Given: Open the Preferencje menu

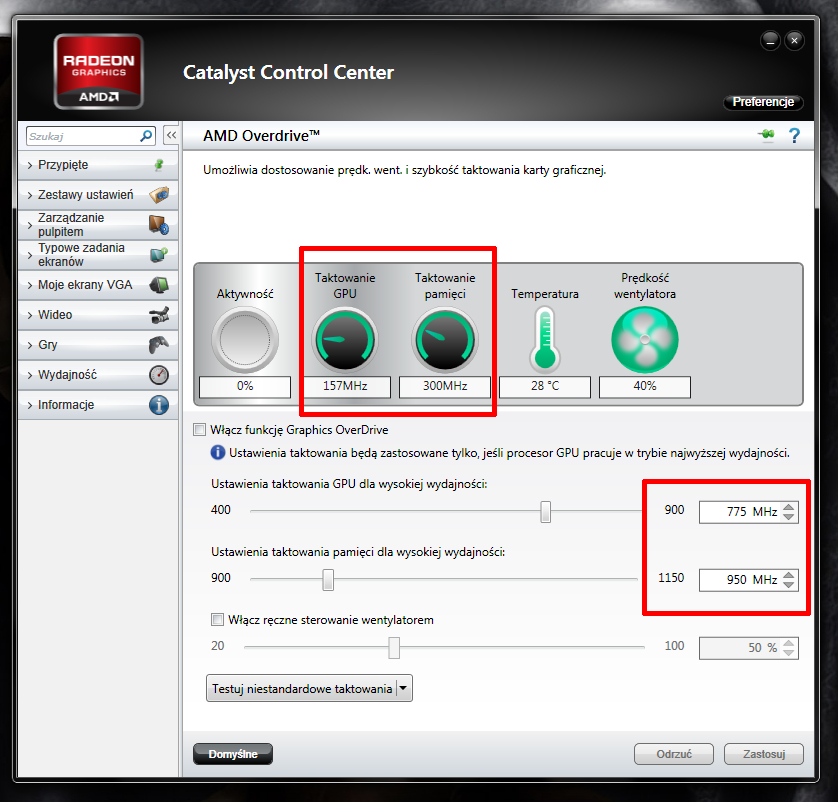Looking at the screenshot, I should coord(763,102).
